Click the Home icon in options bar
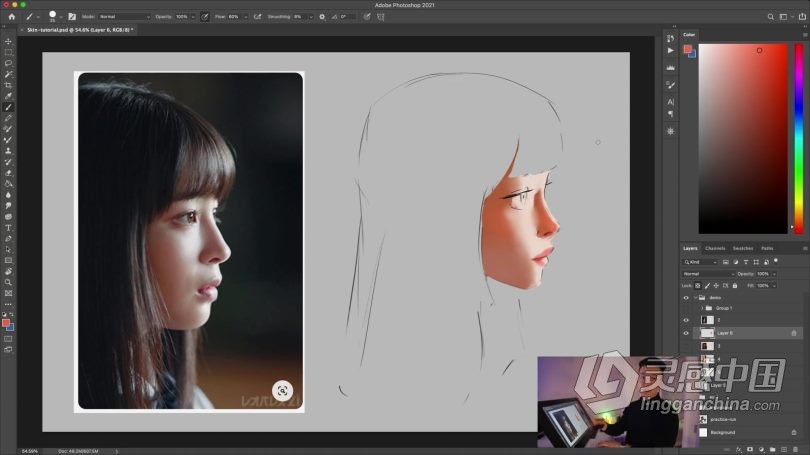 (11, 17)
